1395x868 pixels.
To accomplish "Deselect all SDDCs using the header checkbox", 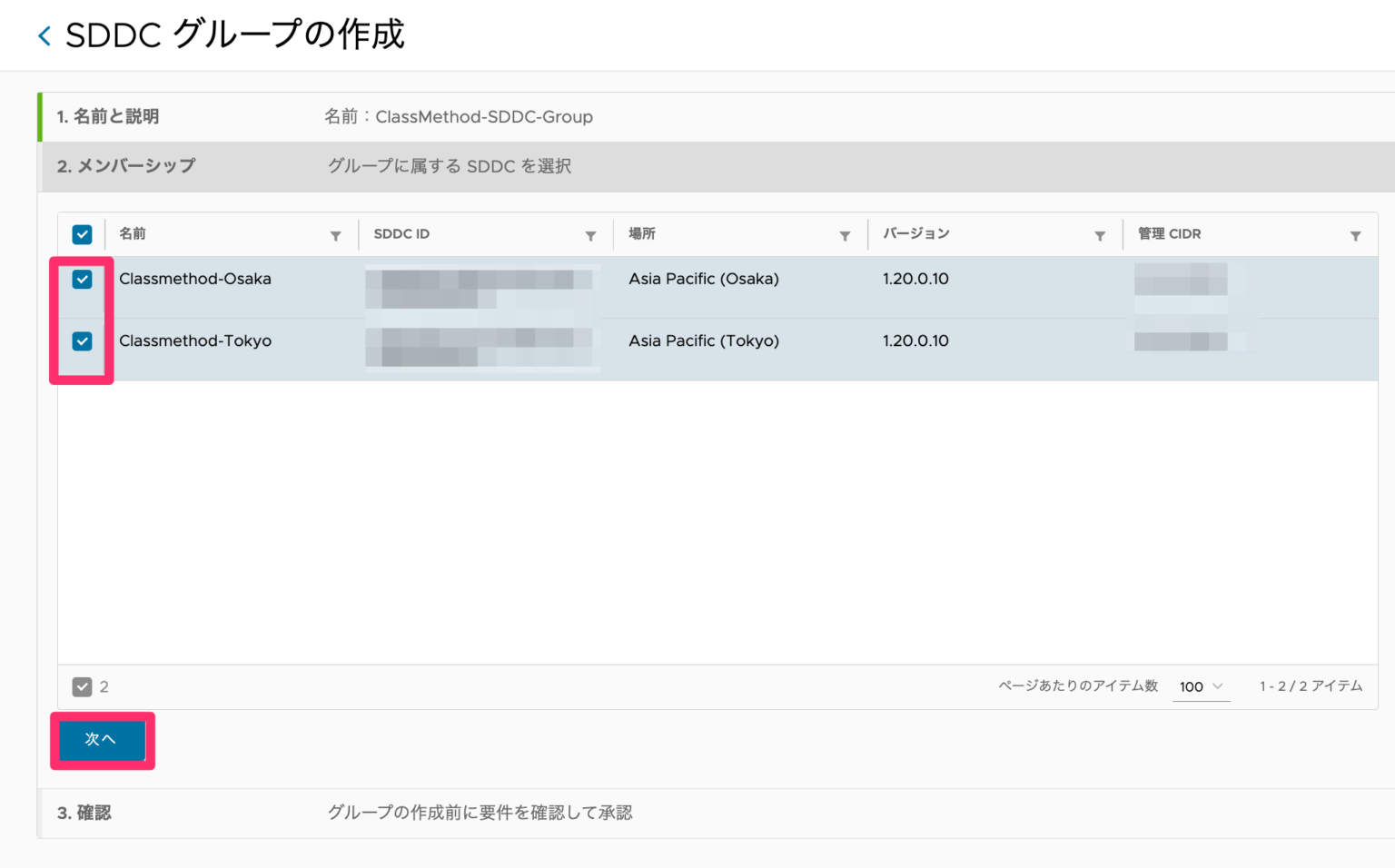I will (x=82, y=234).
